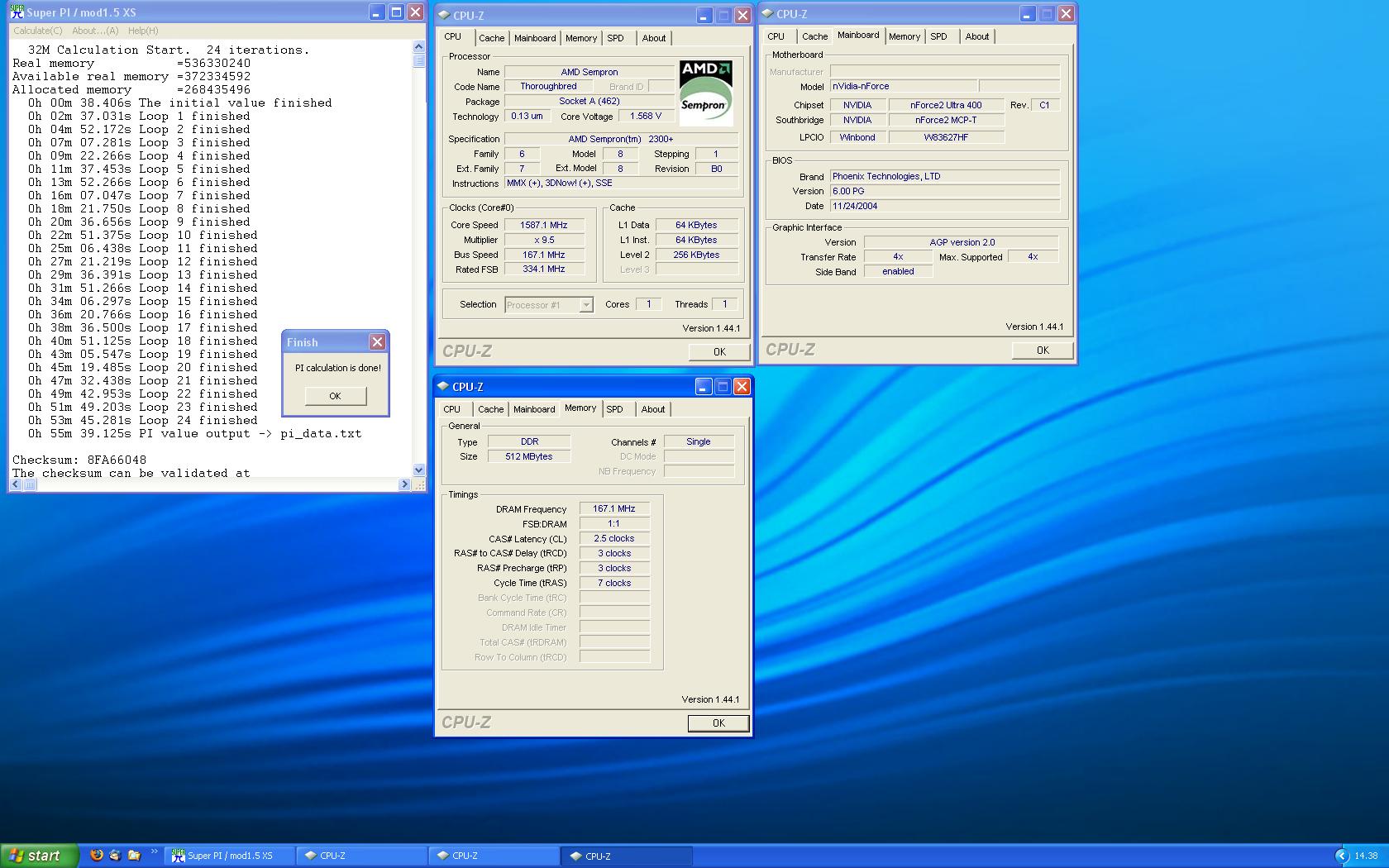Screen dimensions: 1389x868
Task: Click the first CPU-Z taskbar button
Action: point(360,856)
